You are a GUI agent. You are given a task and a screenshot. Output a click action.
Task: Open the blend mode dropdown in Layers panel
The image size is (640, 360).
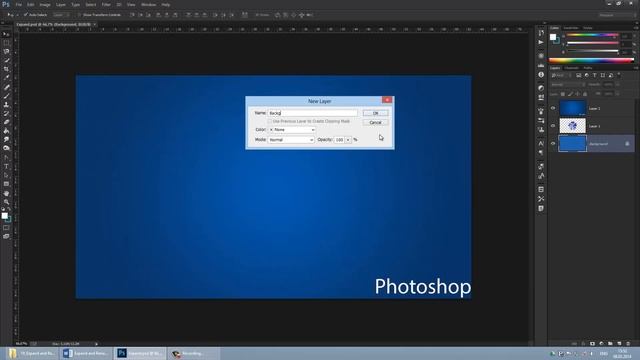[x=567, y=84]
